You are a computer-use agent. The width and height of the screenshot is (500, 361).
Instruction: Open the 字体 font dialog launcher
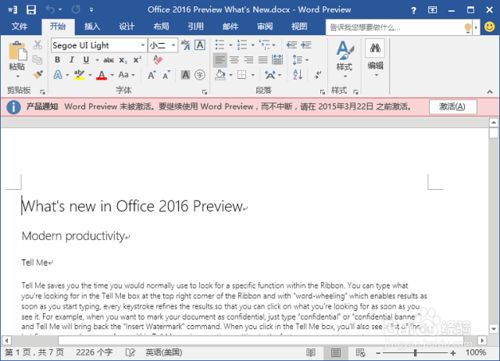[x=205, y=92]
